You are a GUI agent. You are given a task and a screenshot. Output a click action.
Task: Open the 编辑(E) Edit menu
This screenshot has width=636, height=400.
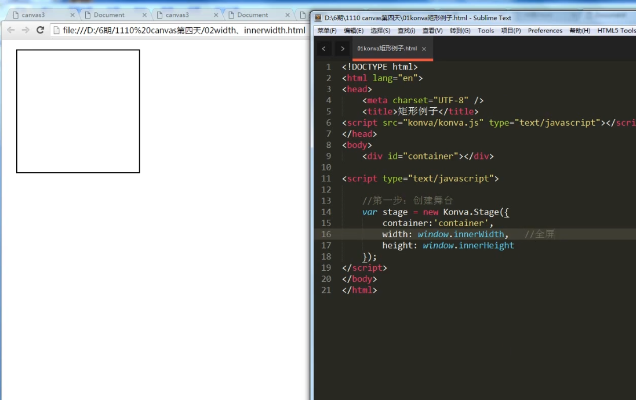point(354,31)
